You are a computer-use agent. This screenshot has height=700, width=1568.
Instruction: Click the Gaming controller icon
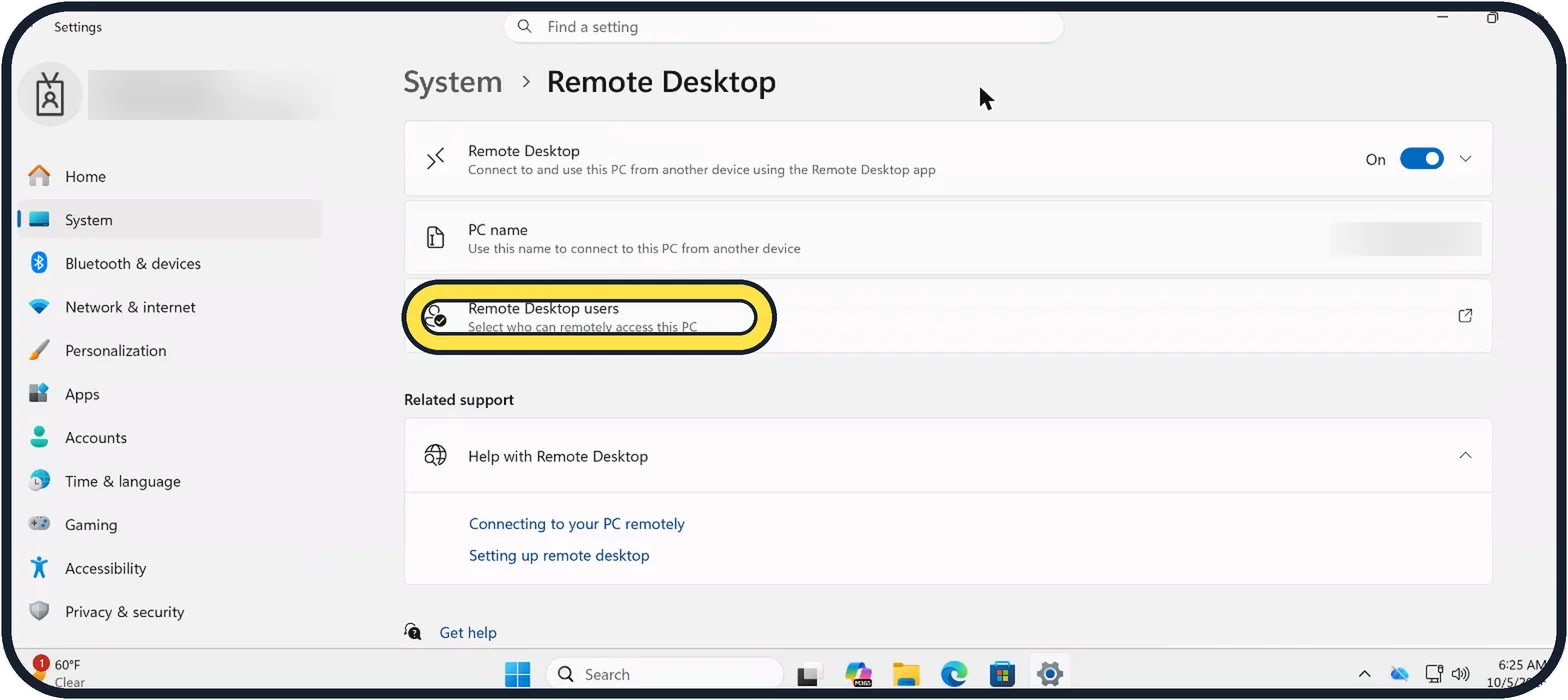(x=39, y=524)
